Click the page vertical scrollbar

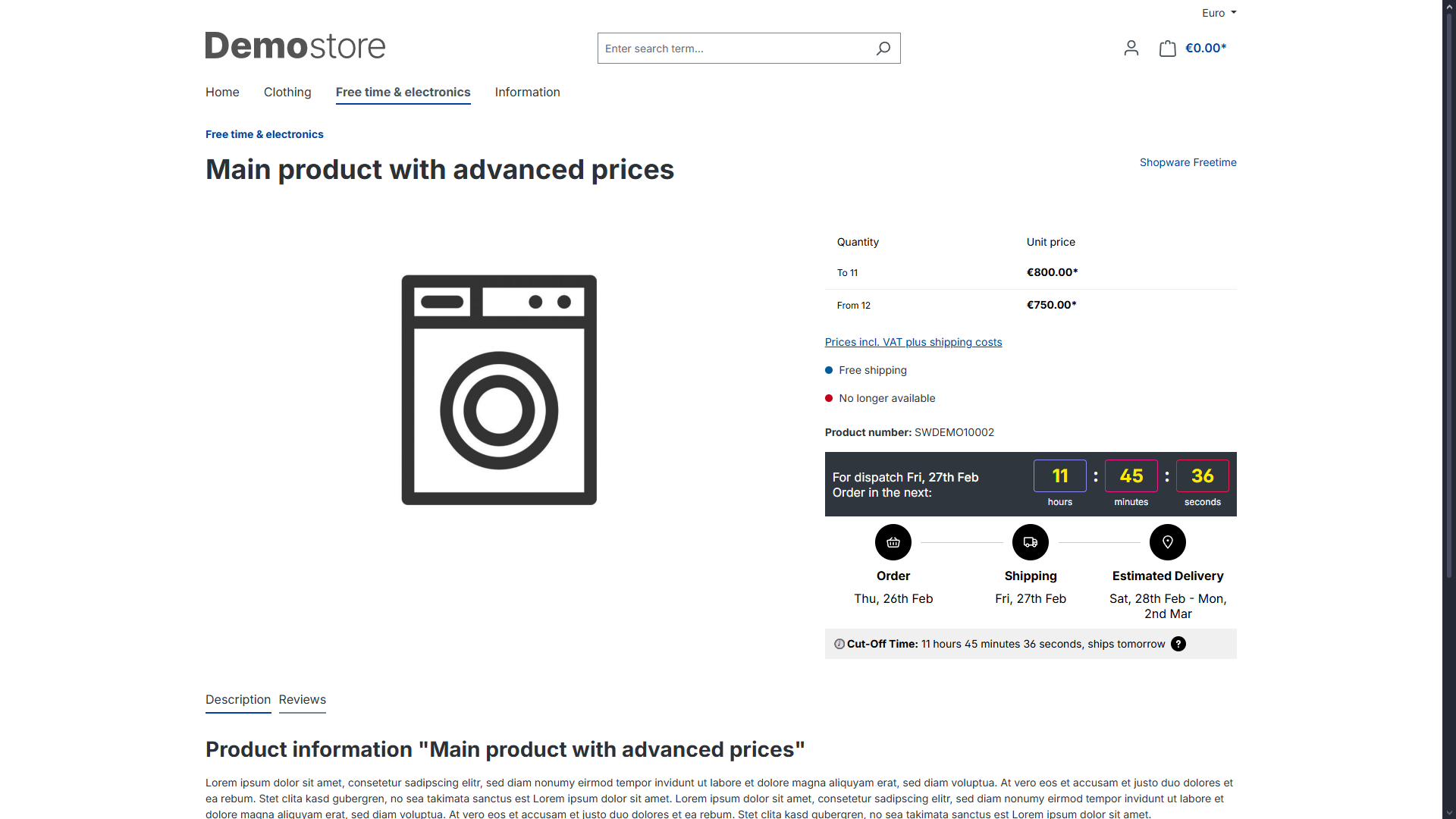coord(1449,303)
